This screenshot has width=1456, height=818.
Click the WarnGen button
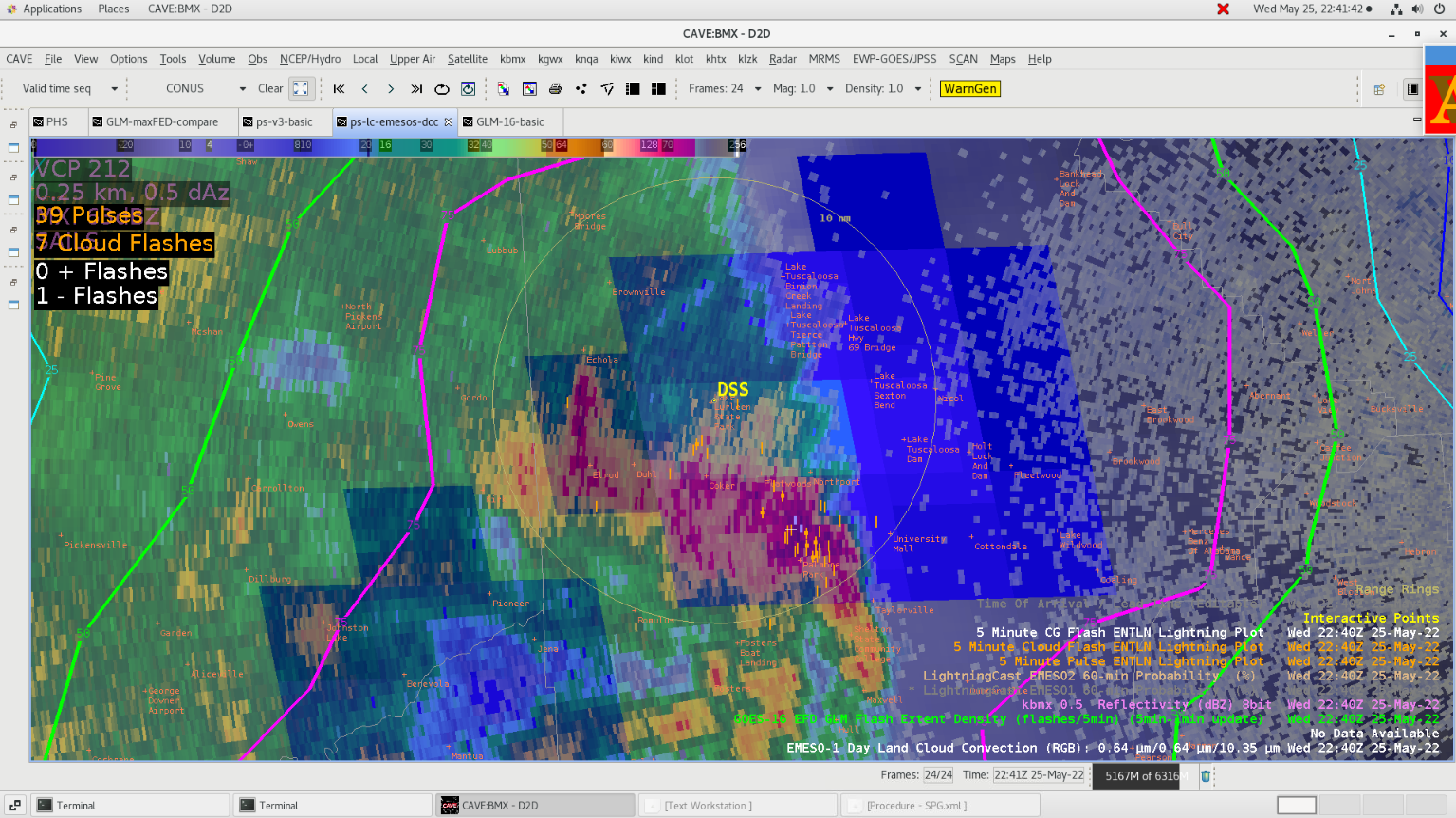click(x=970, y=88)
